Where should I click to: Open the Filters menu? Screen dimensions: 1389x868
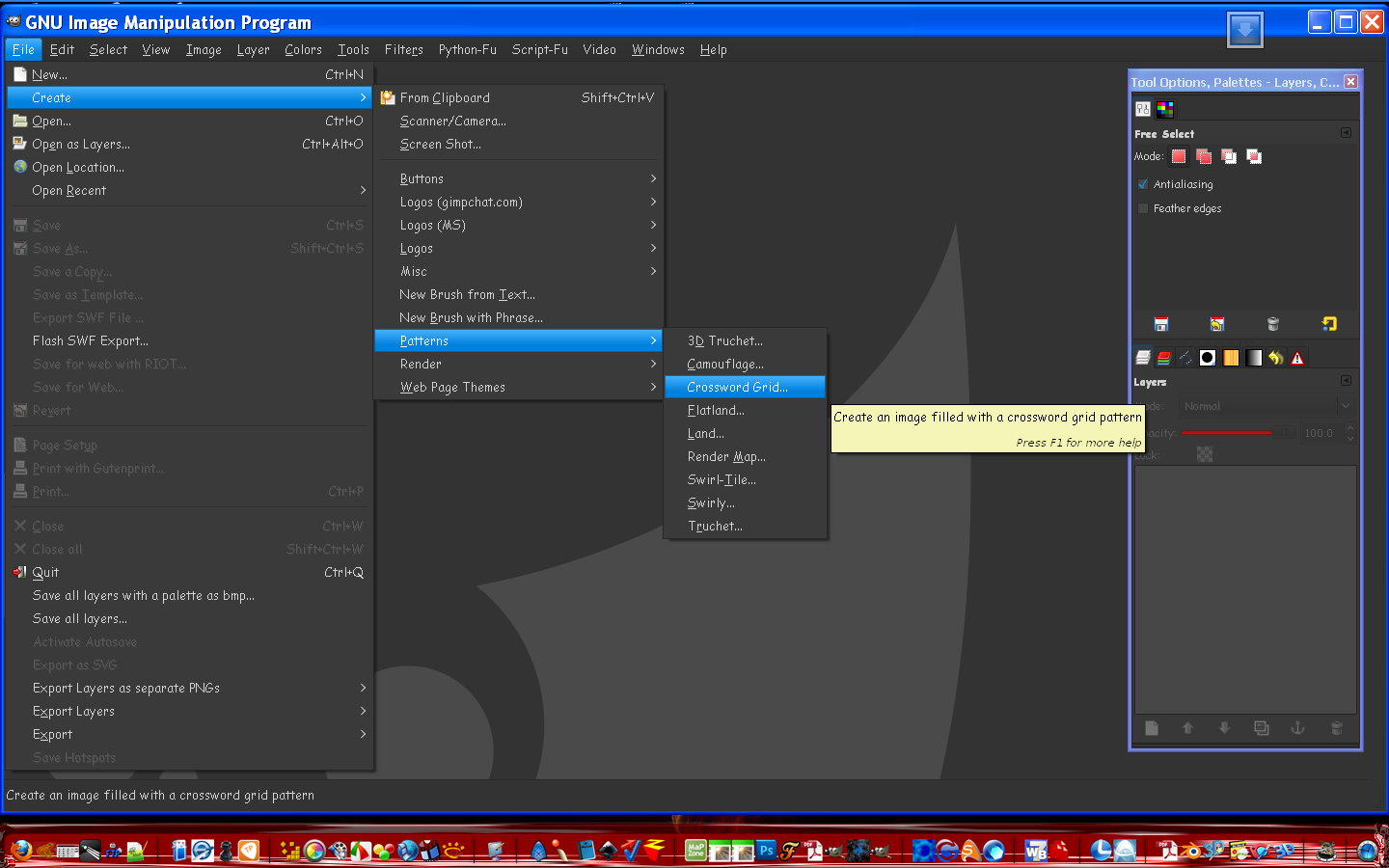point(403,49)
